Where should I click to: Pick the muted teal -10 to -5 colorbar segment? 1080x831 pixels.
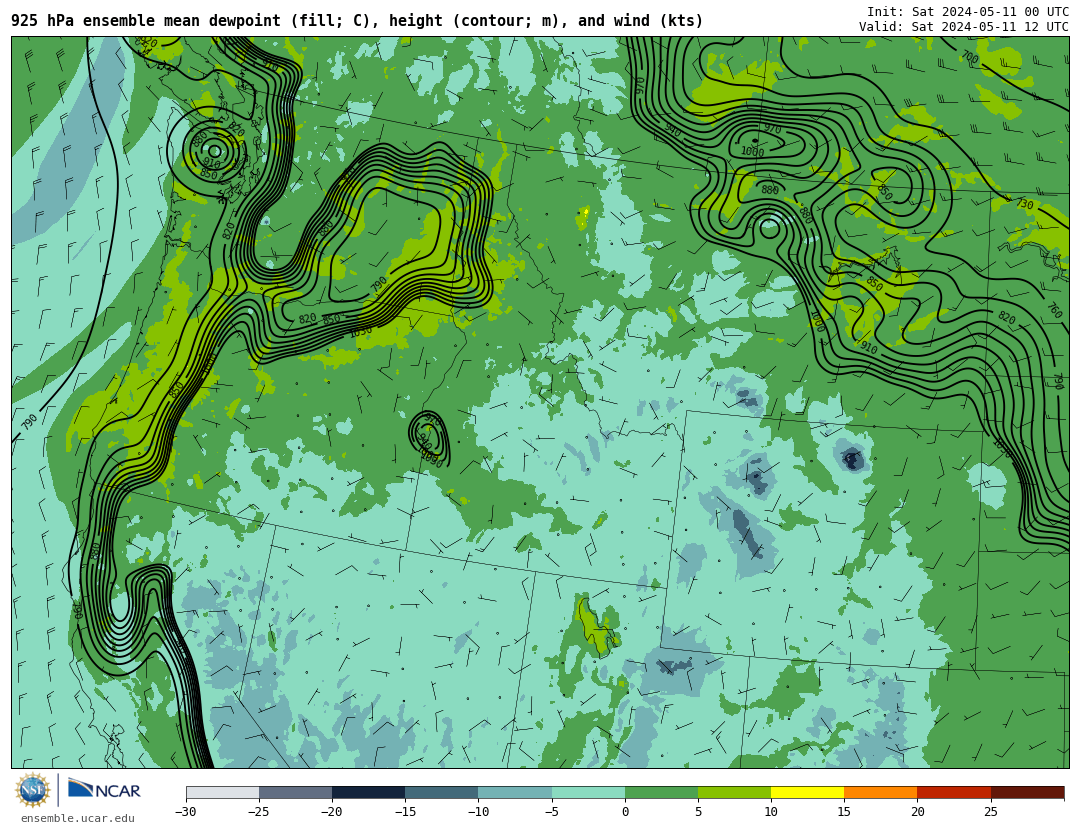[x=515, y=792]
